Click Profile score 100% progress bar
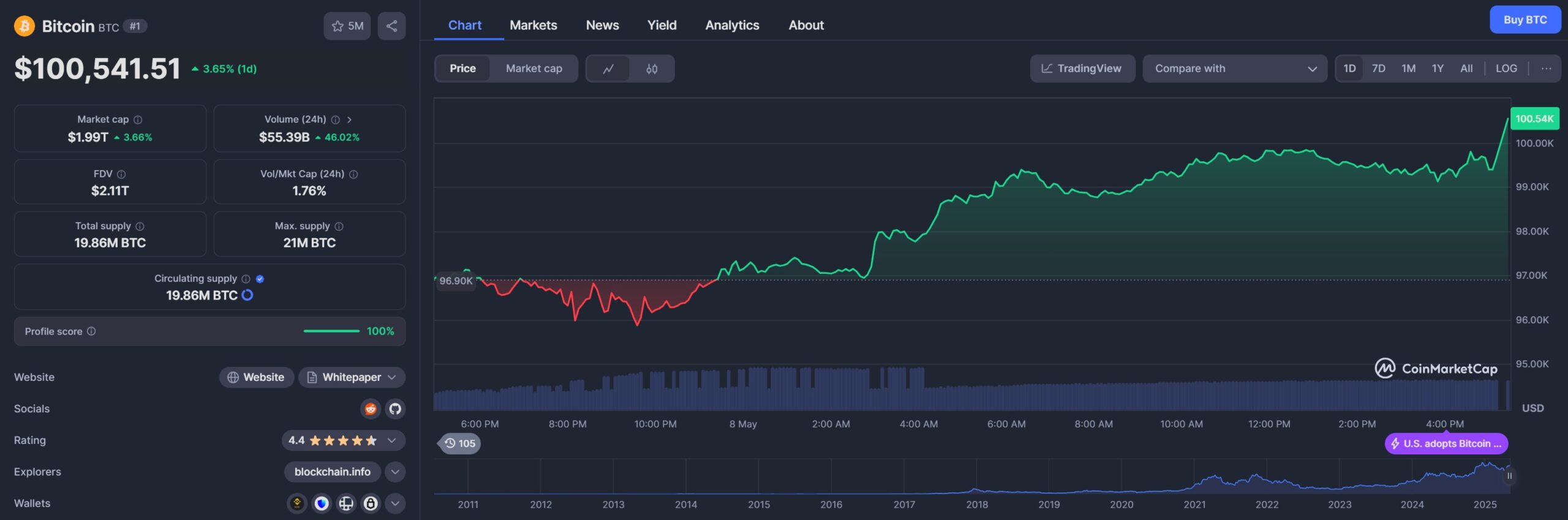The width and height of the screenshot is (1568, 520). point(331,331)
